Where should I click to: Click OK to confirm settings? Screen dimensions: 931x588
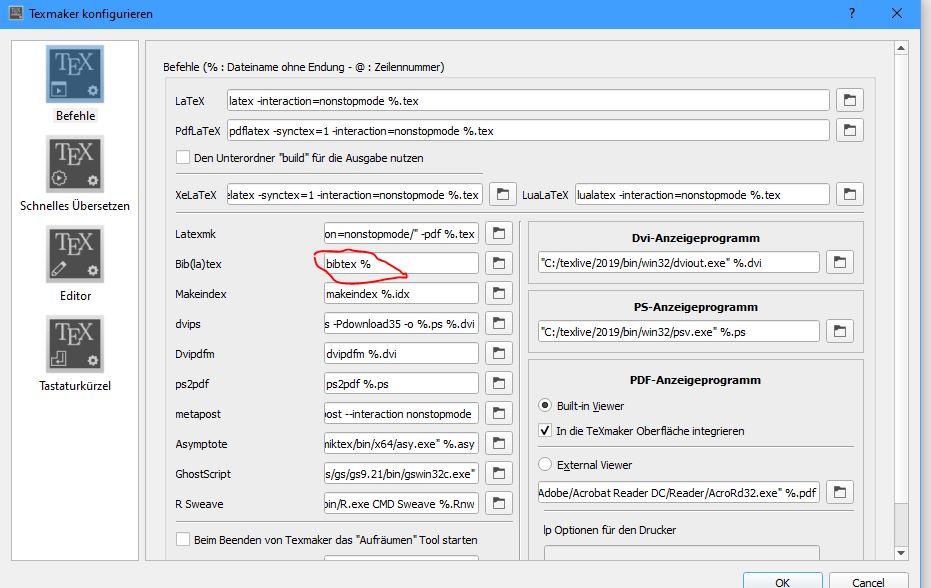[x=782, y=581]
